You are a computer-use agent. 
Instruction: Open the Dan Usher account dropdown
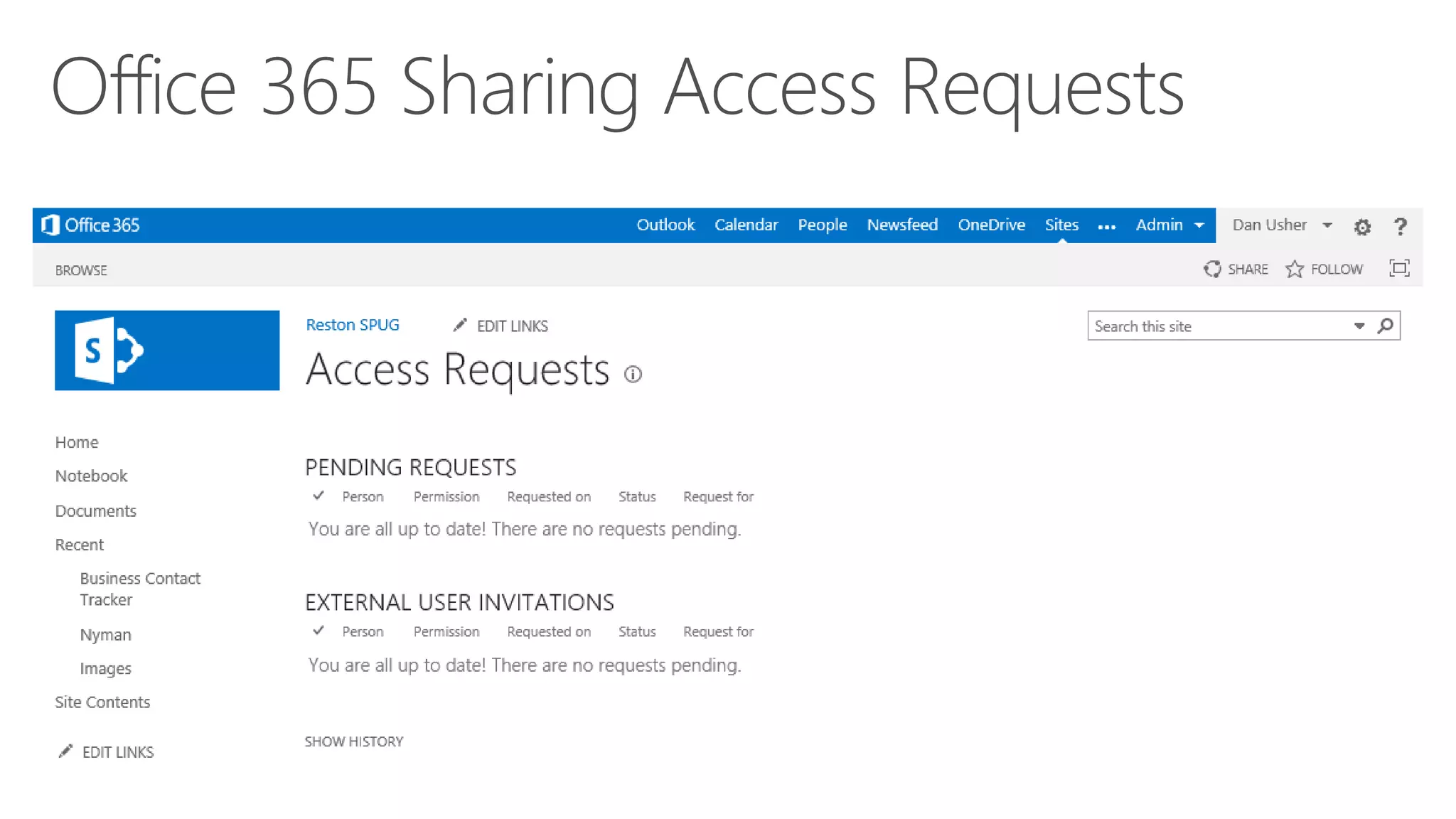pos(1327,225)
